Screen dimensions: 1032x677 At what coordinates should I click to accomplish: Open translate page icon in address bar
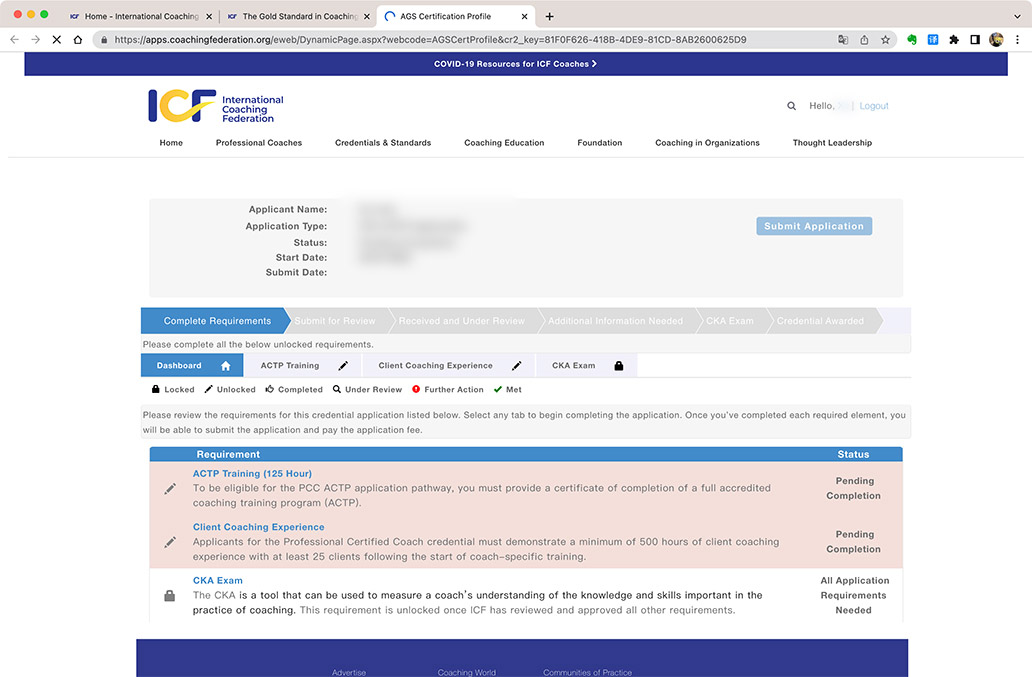(x=843, y=40)
